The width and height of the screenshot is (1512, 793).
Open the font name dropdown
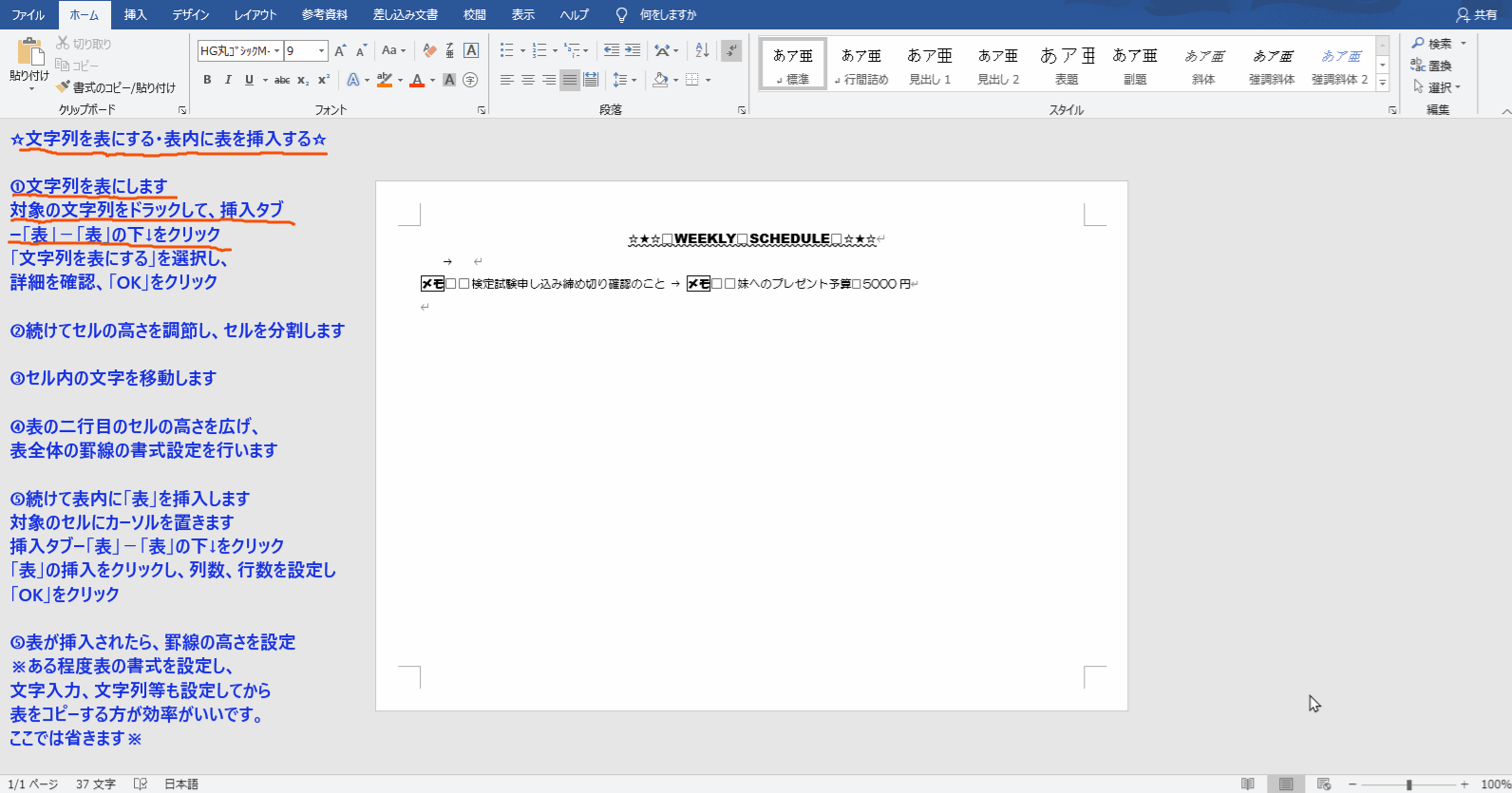(276, 50)
